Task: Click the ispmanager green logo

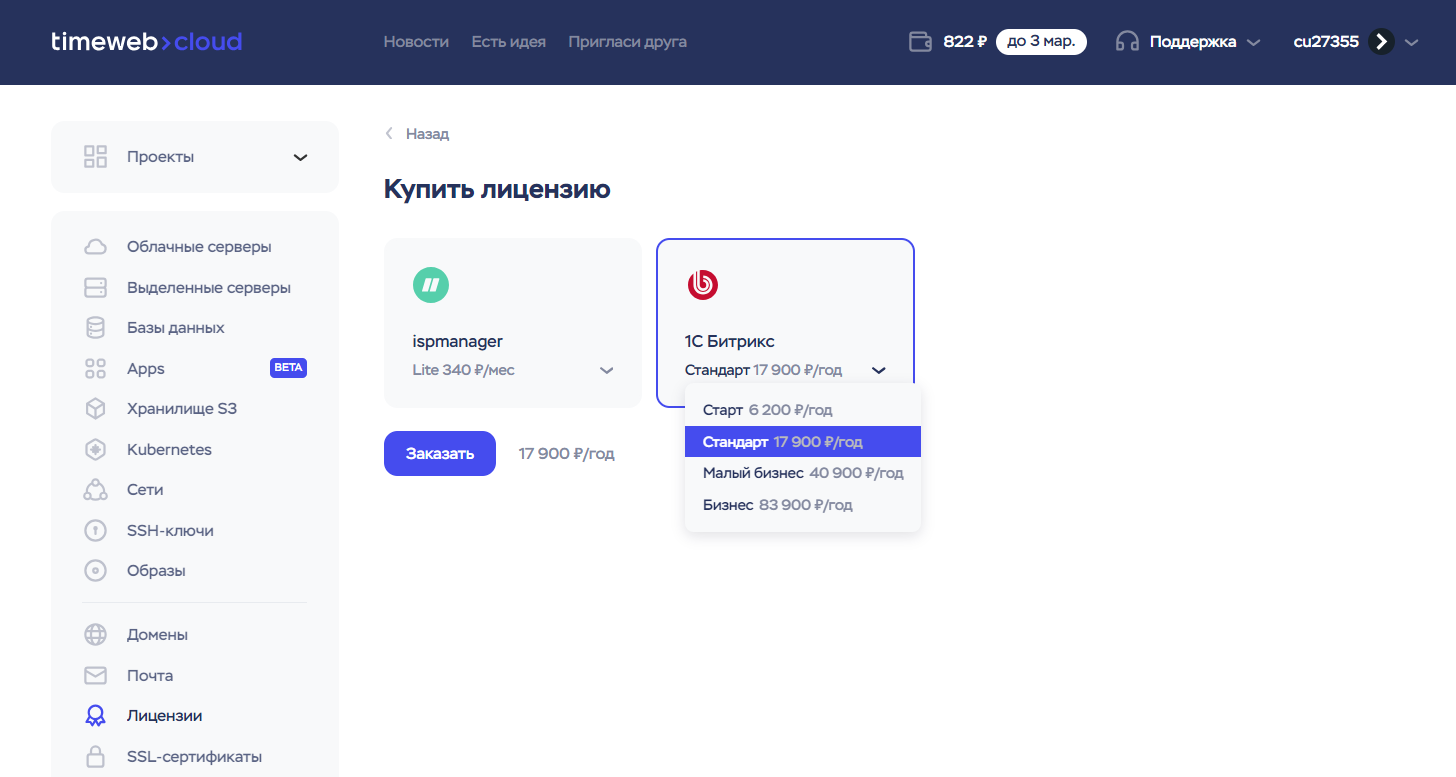Action: [431, 285]
